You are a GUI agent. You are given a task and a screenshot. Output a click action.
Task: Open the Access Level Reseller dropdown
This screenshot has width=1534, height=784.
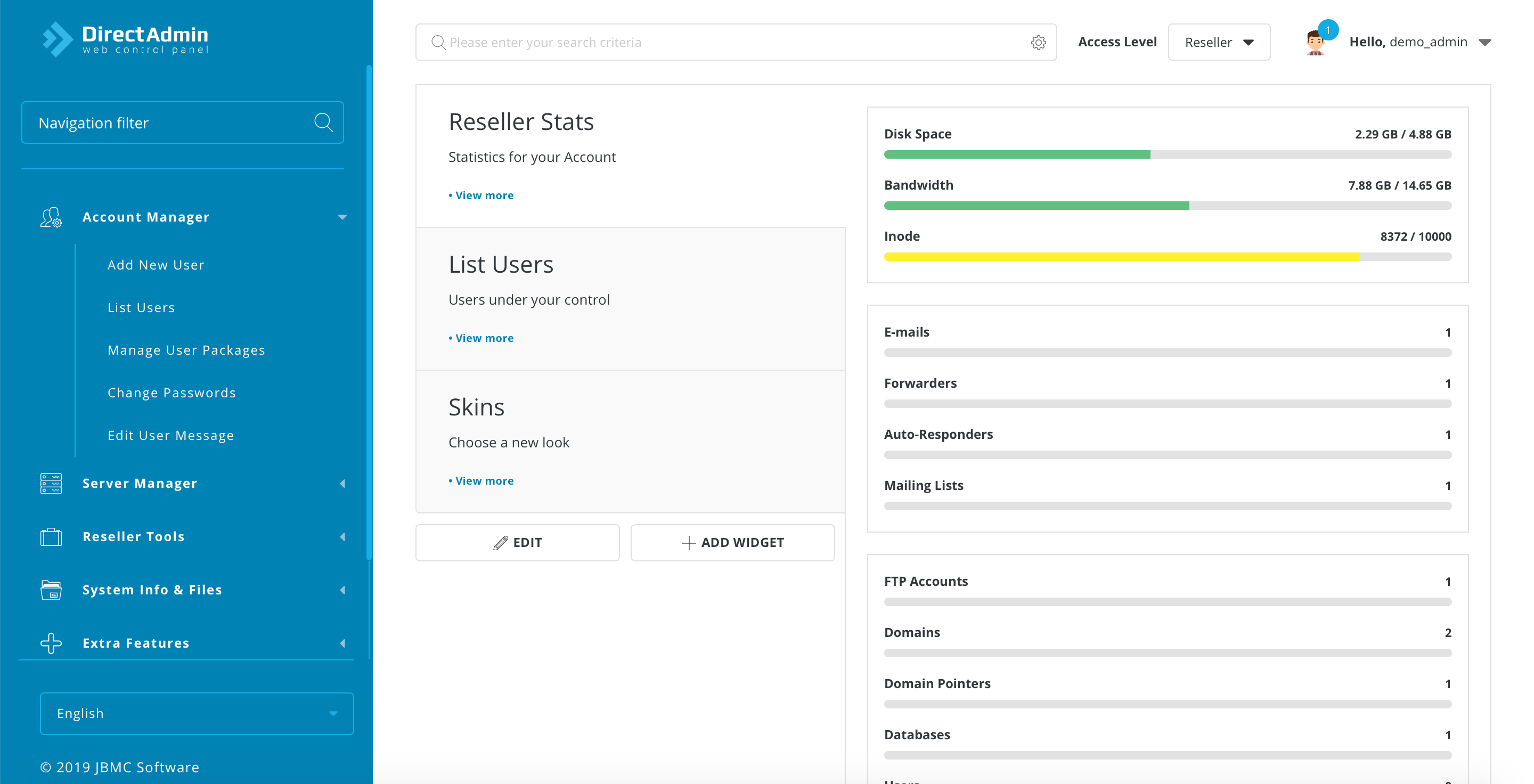[x=1218, y=42]
